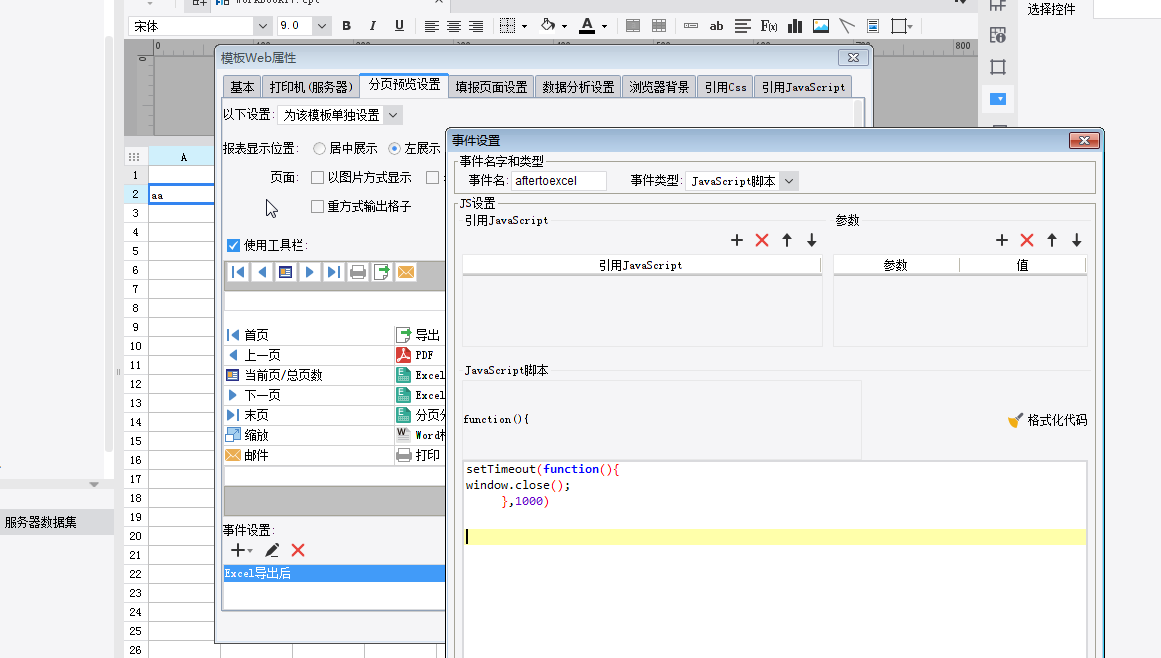The image size is (1161, 658).
Task: Edit the selected event with the pencil icon
Action: [272, 550]
